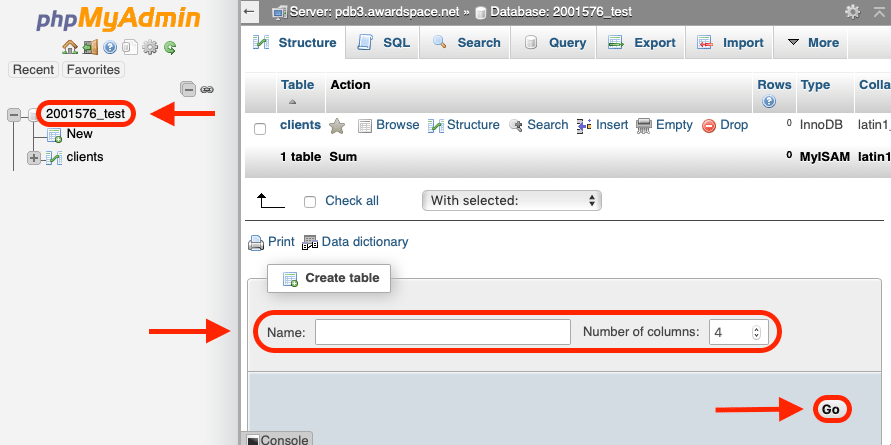Click the page settings gear in the top-right
The width and height of the screenshot is (891, 445).
(852, 11)
